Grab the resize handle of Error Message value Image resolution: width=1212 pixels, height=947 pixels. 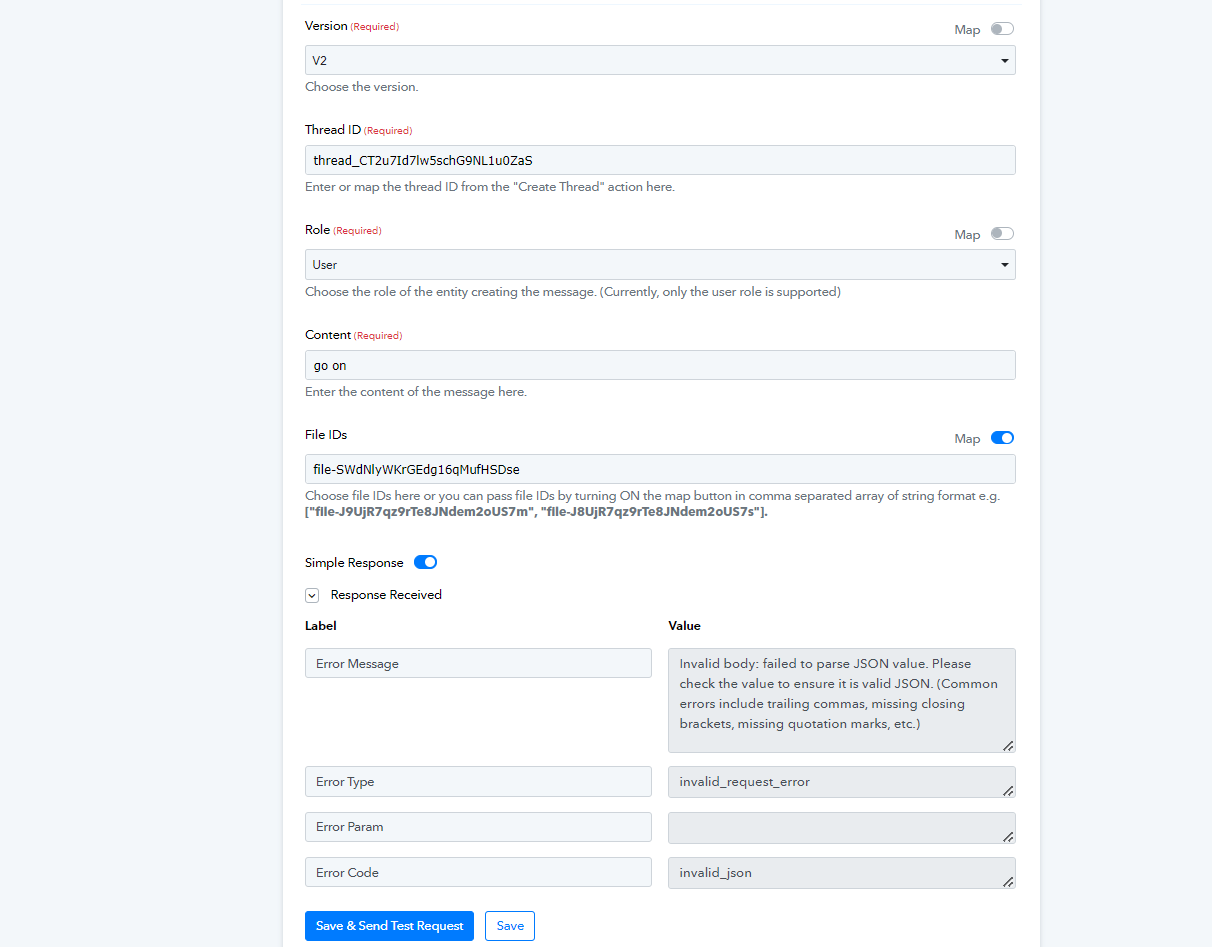pos(1008,746)
